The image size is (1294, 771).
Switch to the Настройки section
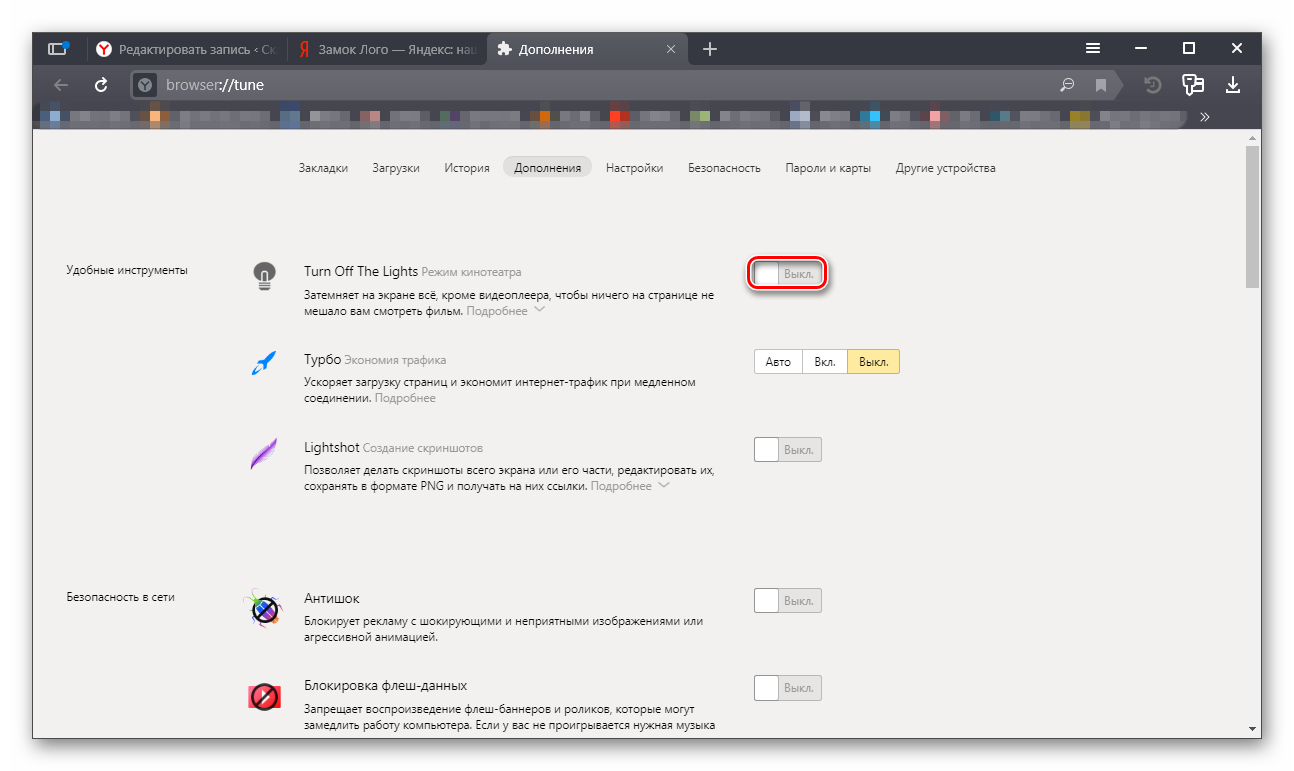point(634,168)
